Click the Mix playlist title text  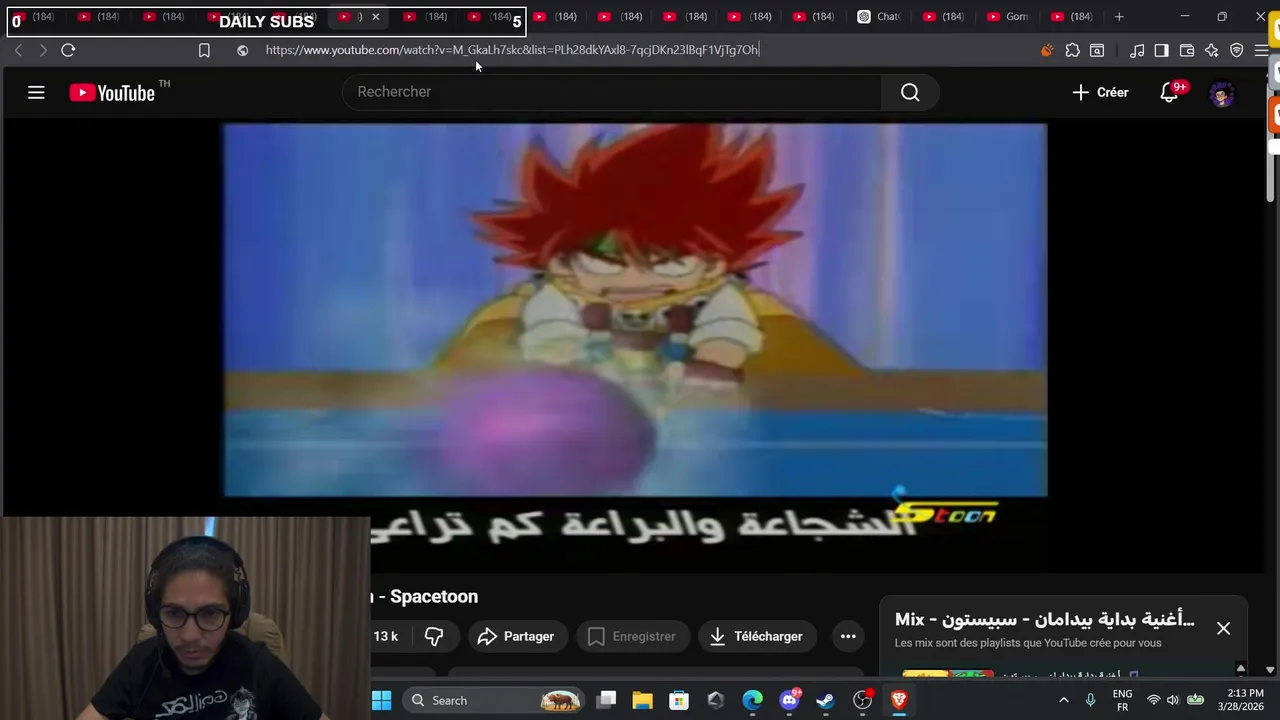[1044, 619]
